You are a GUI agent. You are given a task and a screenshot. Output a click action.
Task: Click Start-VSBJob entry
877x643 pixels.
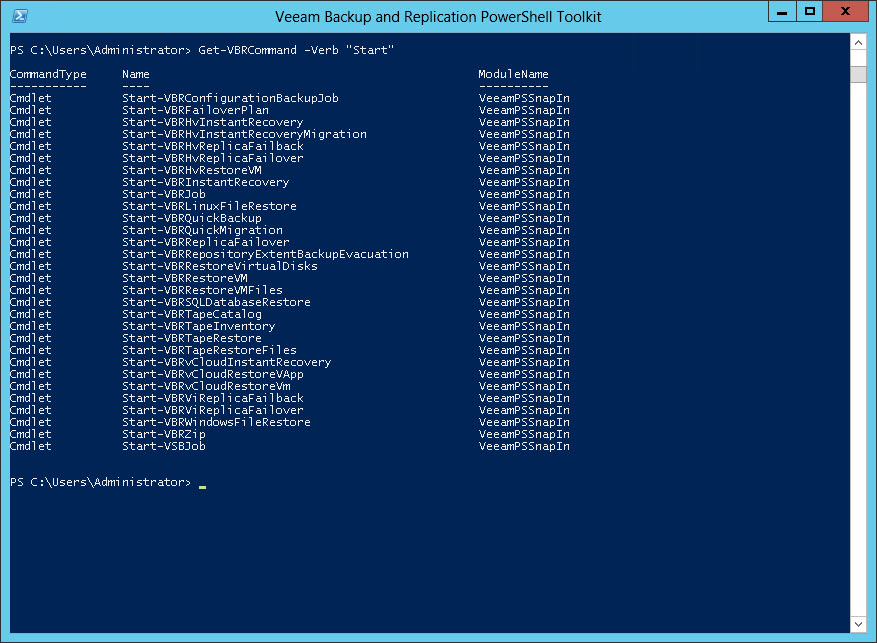(164, 446)
